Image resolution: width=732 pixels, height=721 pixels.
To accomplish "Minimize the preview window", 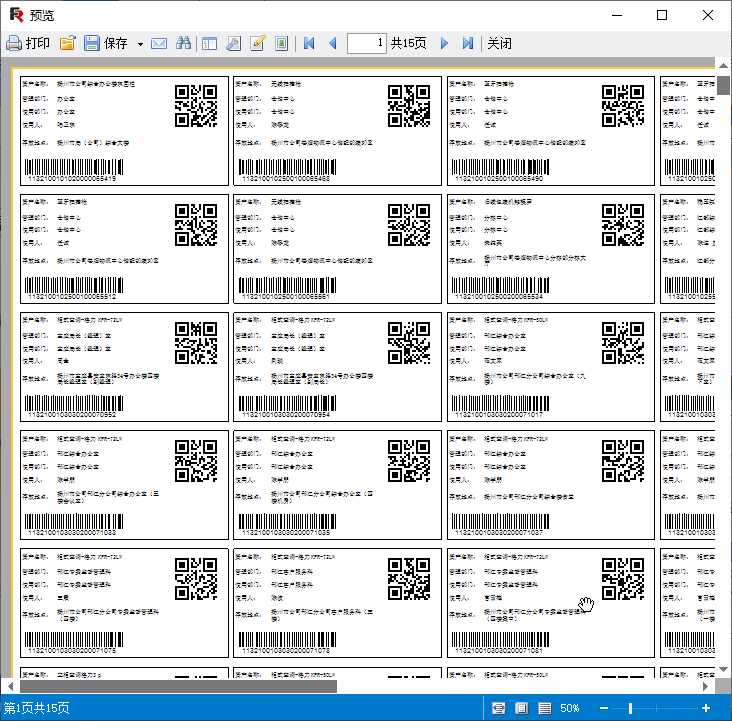I will click(617, 15).
